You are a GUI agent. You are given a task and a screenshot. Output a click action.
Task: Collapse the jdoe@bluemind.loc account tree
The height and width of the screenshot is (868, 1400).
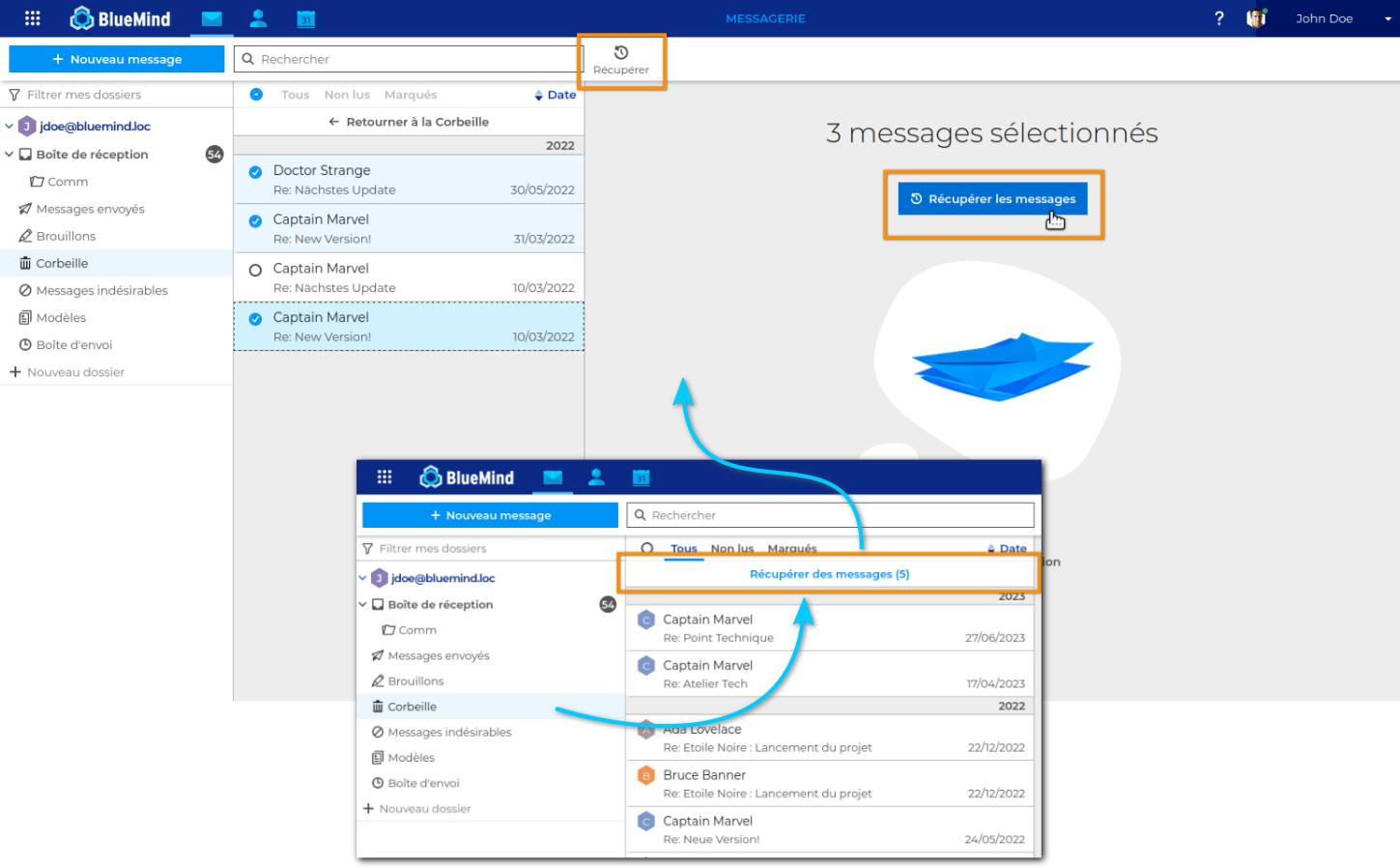pyautogui.click(x=9, y=127)
